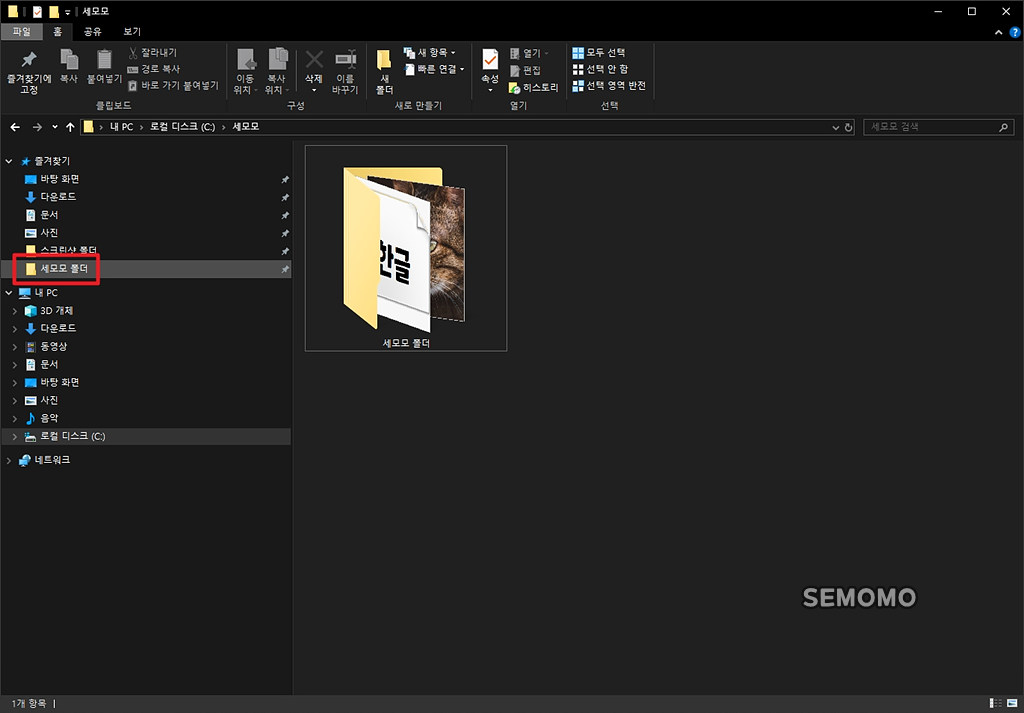
Task: Collapse the 내 PC tree node
Action: [8, 293]
